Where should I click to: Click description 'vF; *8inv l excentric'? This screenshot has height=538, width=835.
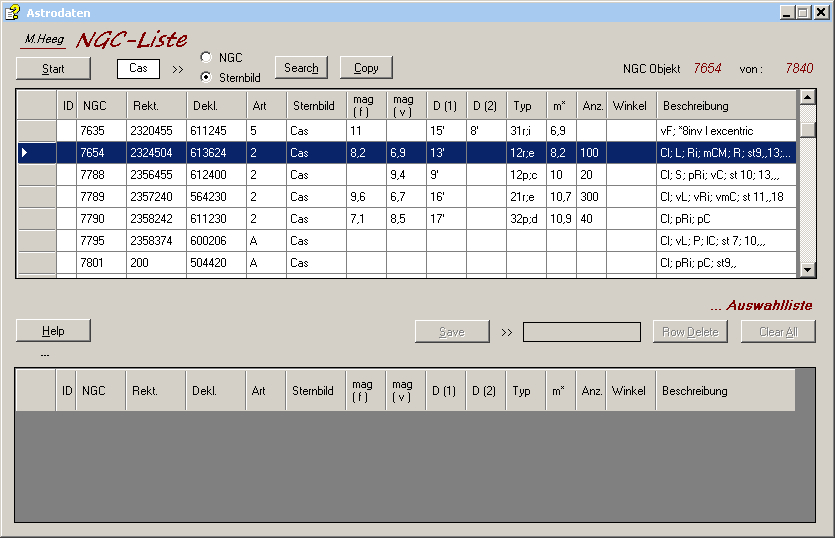point(727,131)
